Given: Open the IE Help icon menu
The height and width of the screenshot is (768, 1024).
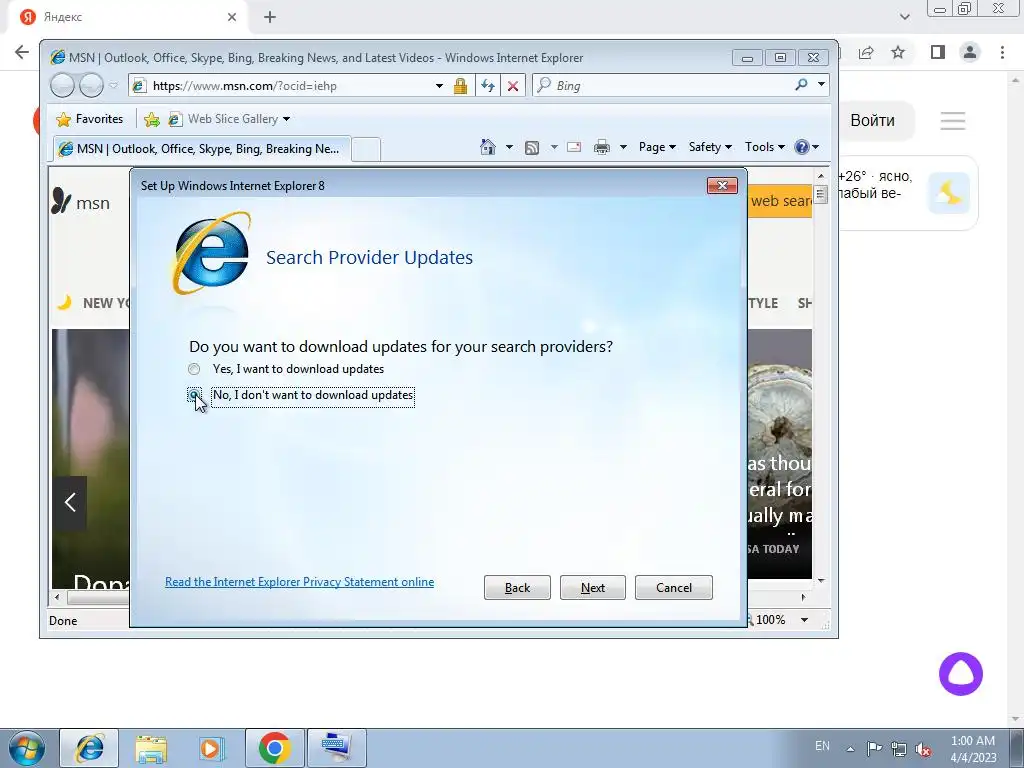Looking at the screenshot, I should (807, 147).
